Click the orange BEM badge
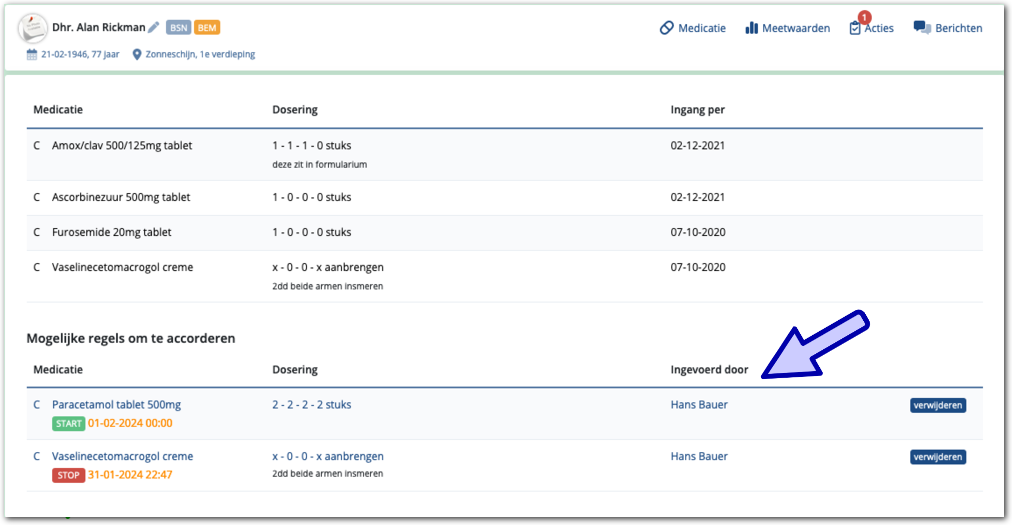 click(208, 27)
